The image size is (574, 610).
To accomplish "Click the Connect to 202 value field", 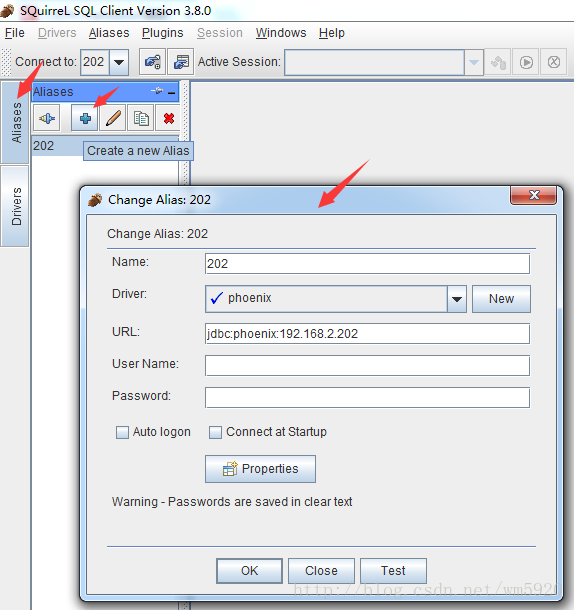I will point(95,62).
